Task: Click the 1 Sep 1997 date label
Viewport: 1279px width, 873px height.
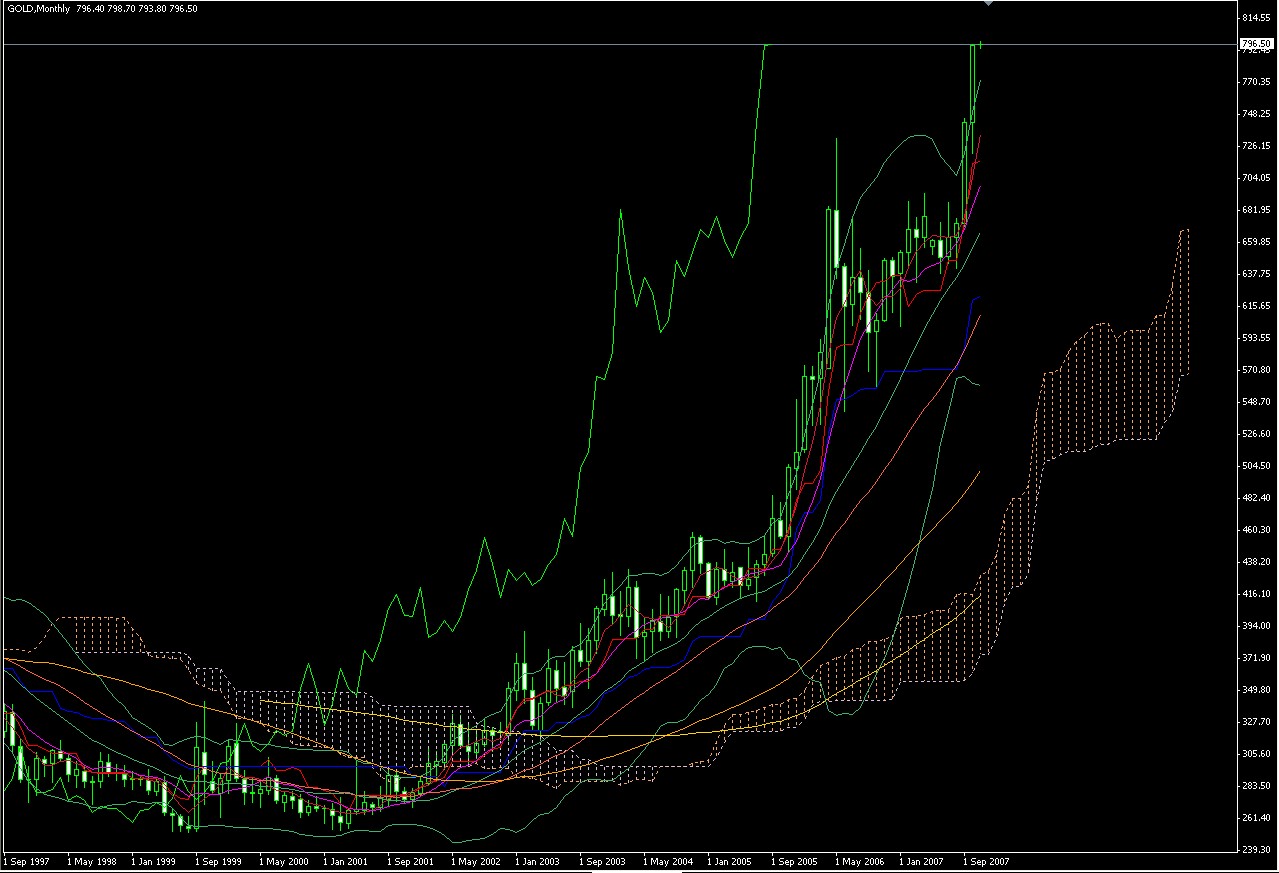Action: click(27, 861)
